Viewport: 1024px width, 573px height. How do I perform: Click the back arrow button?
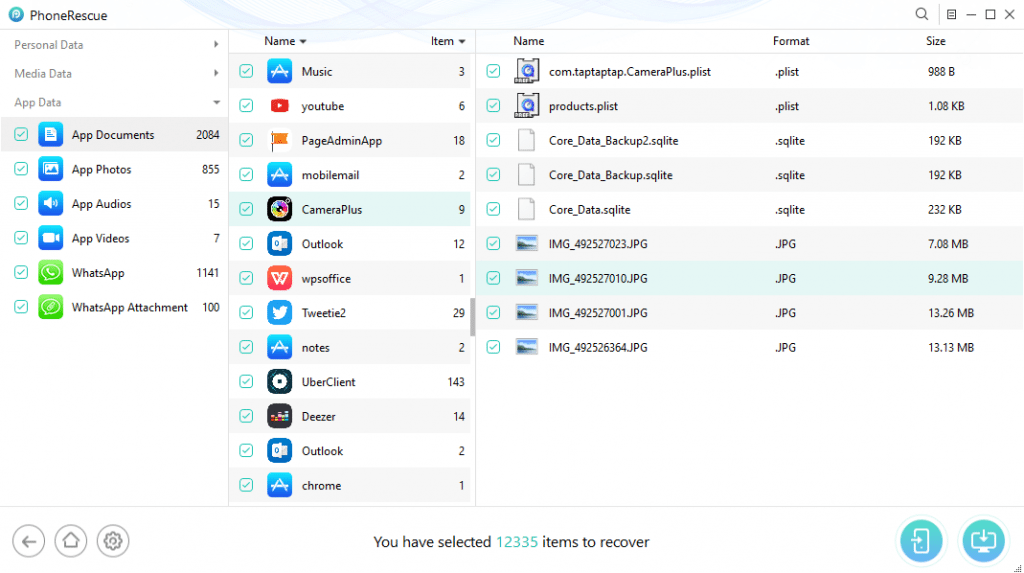pyautogui.click(x=29, y=541)
